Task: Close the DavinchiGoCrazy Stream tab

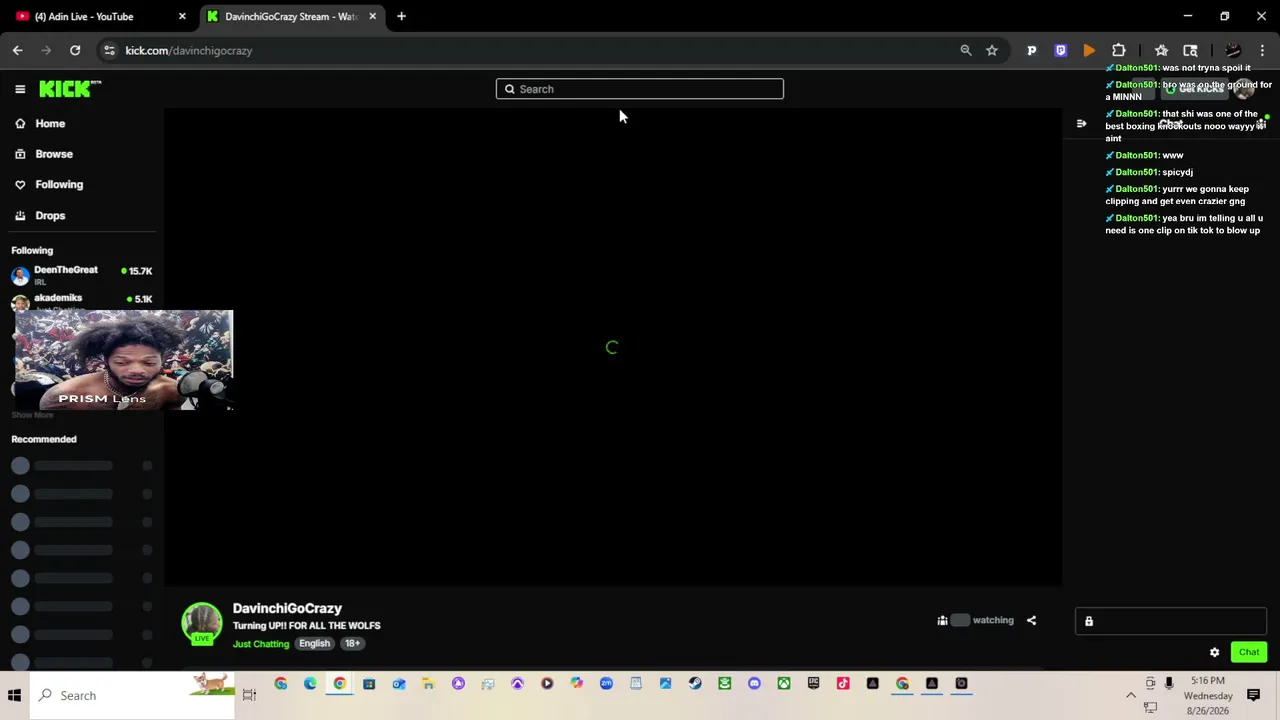Action: click(373, 16)
